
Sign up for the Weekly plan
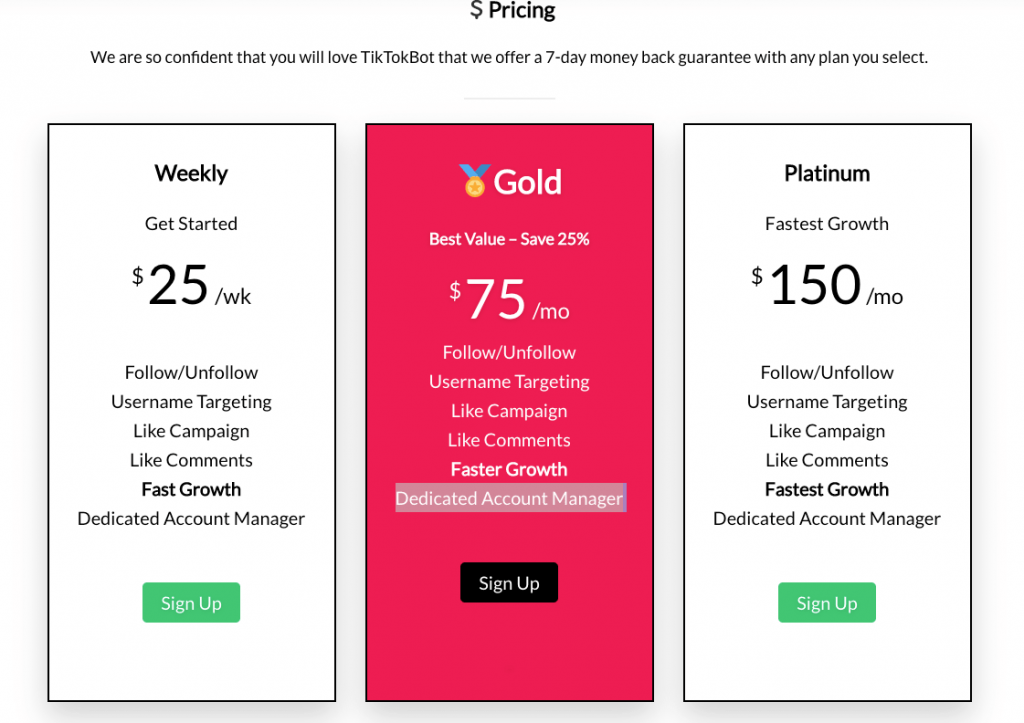click(x=191, y=602)
